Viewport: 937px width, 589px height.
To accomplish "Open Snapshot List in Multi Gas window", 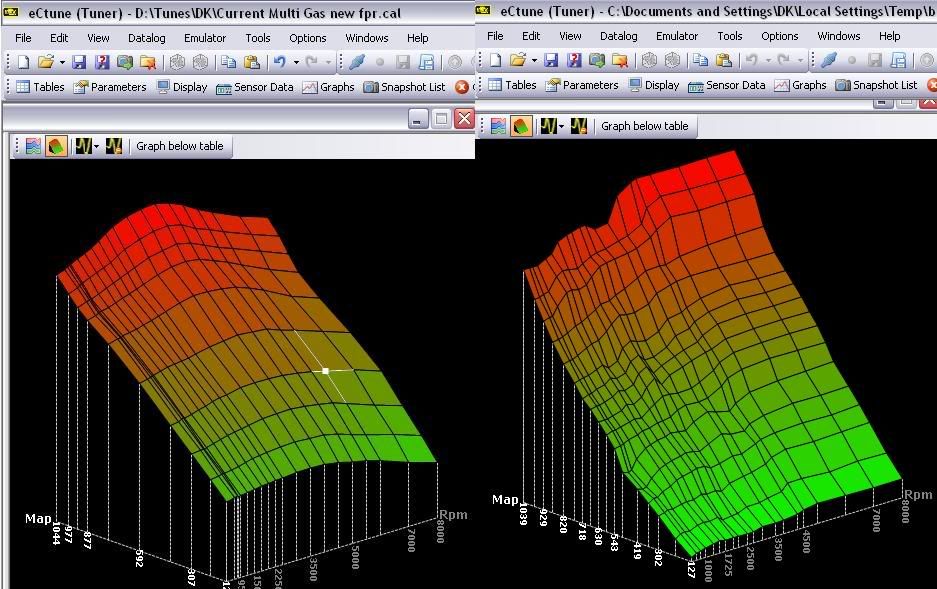I will coord(405,87).
